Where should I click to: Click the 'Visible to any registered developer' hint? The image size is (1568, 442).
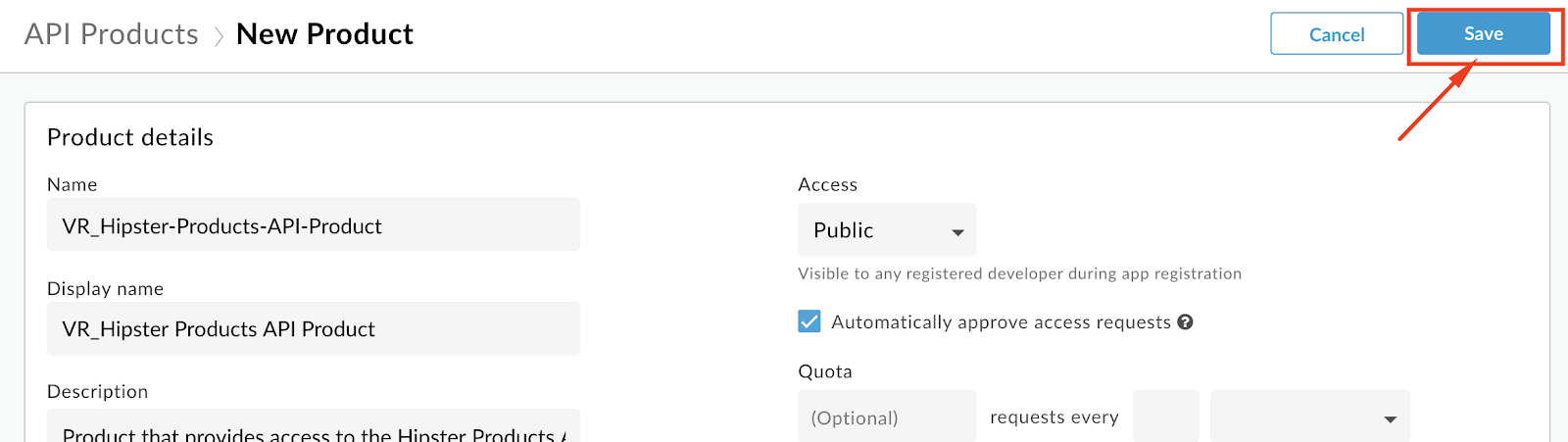[1020, 273]
